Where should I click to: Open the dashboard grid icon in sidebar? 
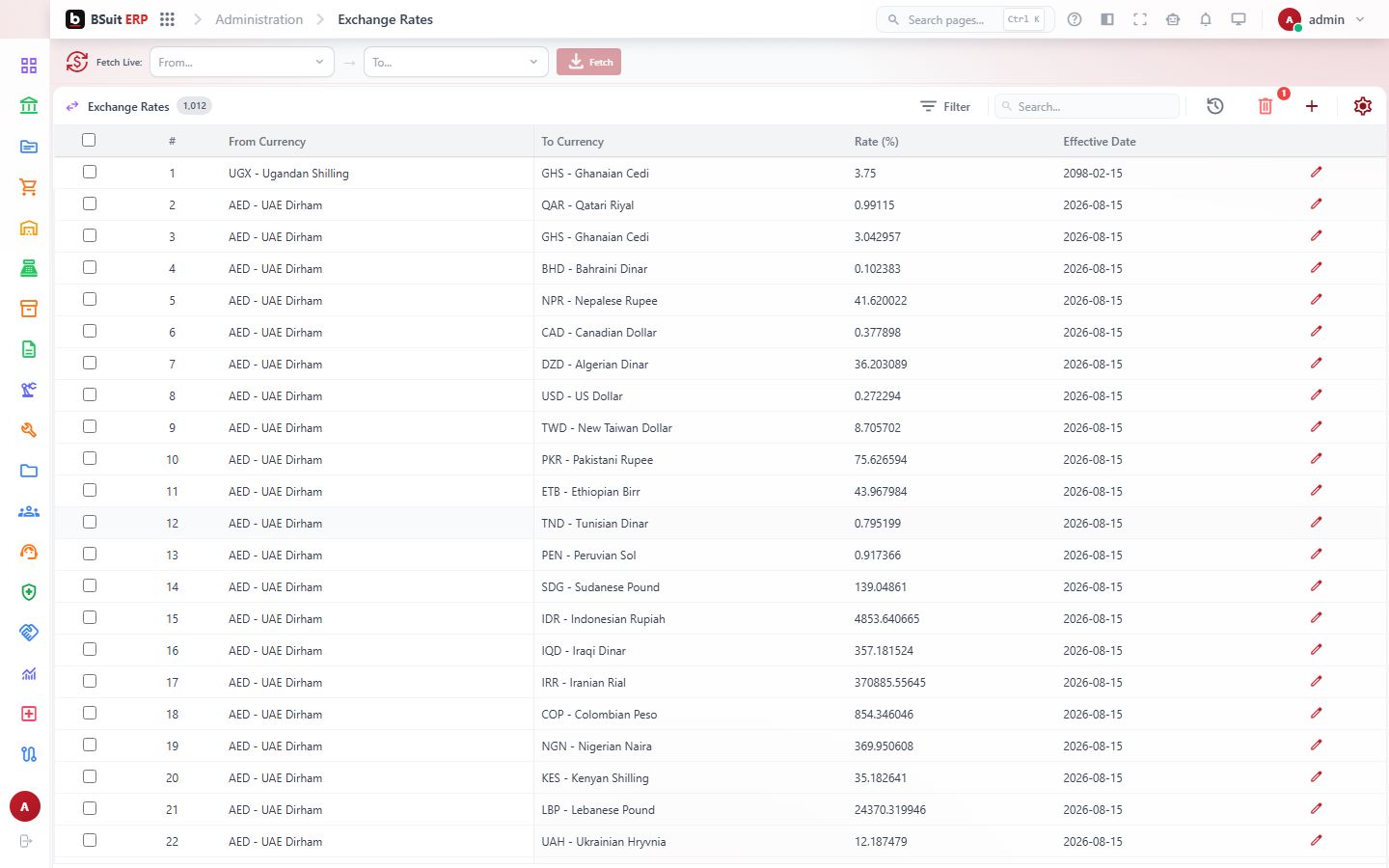click(29, 66)
